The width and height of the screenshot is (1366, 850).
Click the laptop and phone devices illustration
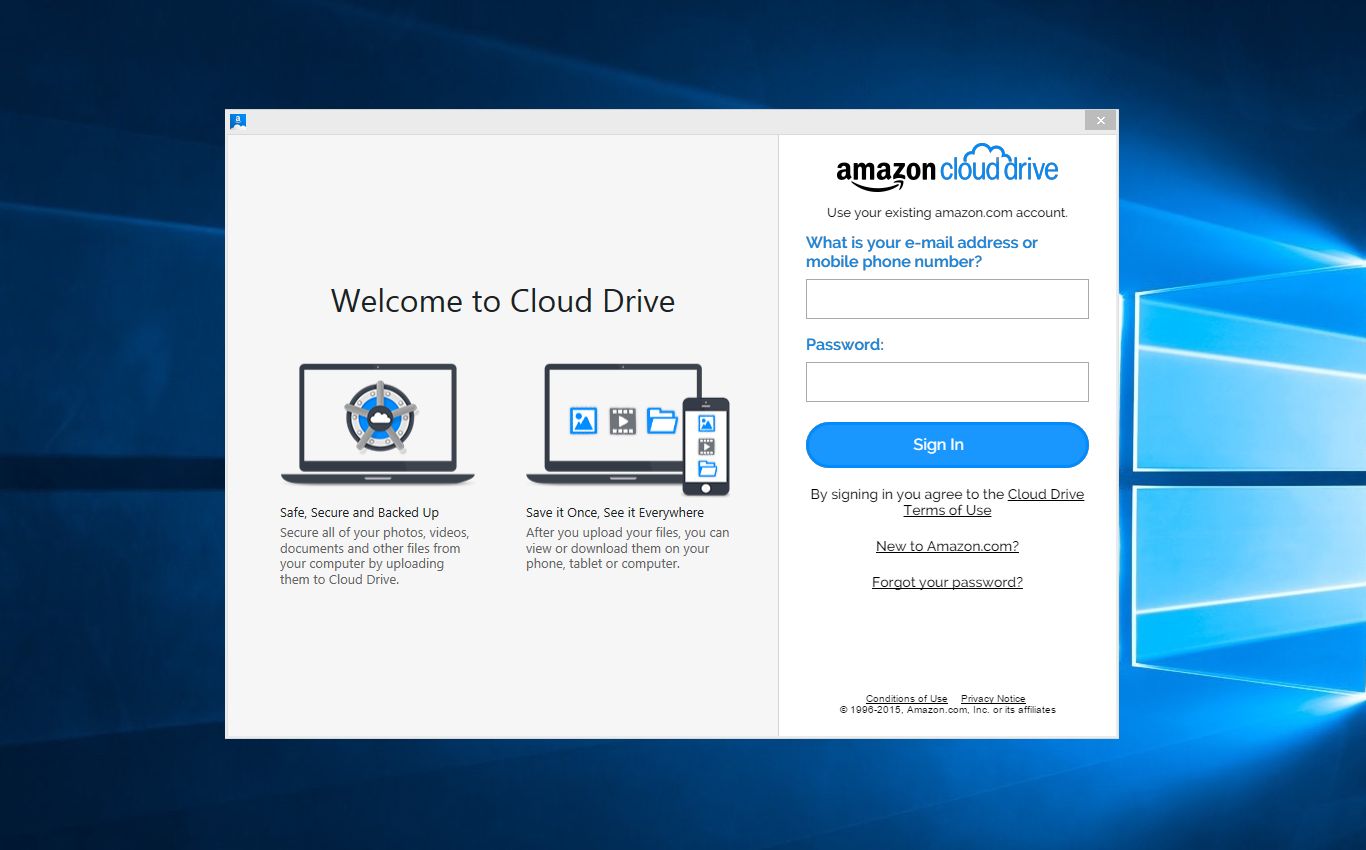click(x=628, y=430)
